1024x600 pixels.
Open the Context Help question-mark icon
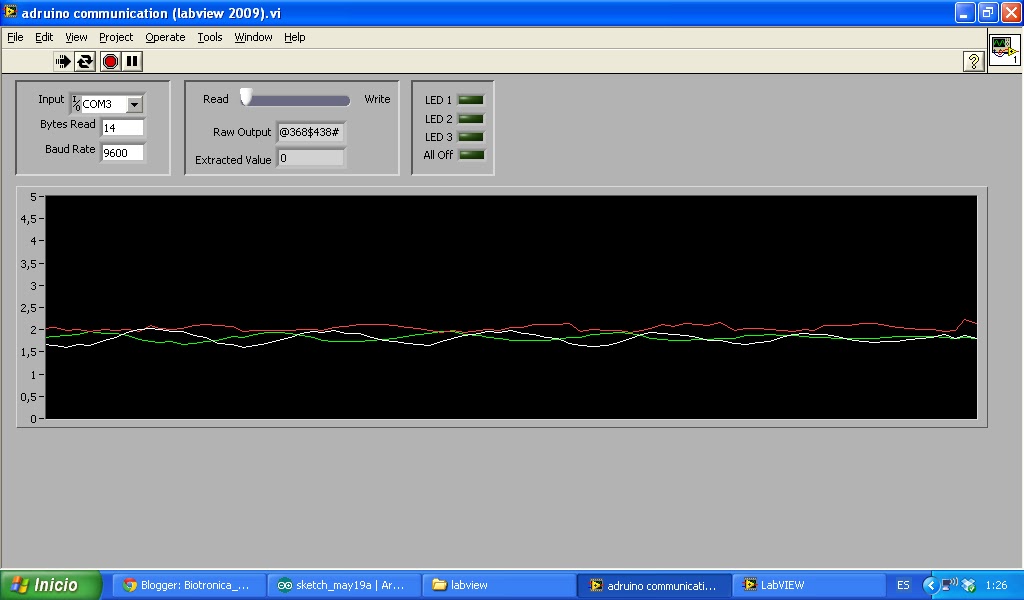pyautogui.click(x=973, y=61)
